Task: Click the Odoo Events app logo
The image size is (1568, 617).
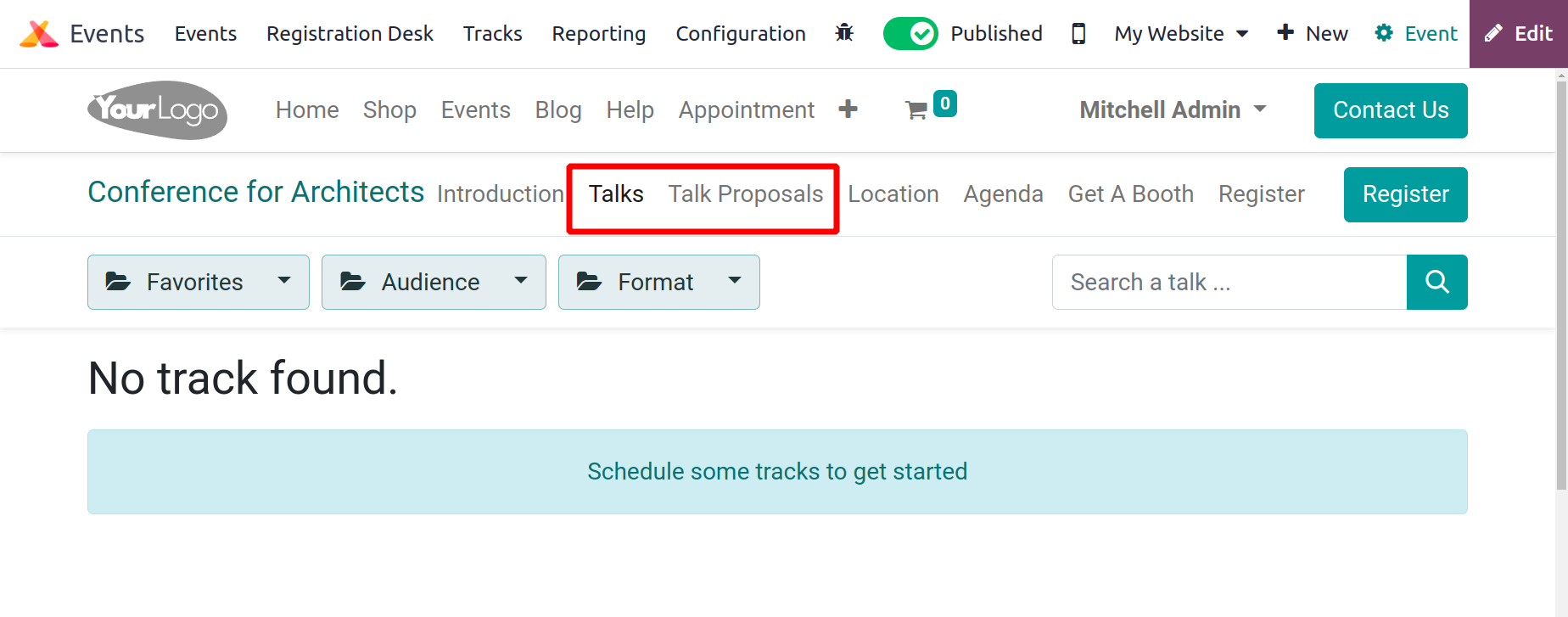Action: [39, 34]
